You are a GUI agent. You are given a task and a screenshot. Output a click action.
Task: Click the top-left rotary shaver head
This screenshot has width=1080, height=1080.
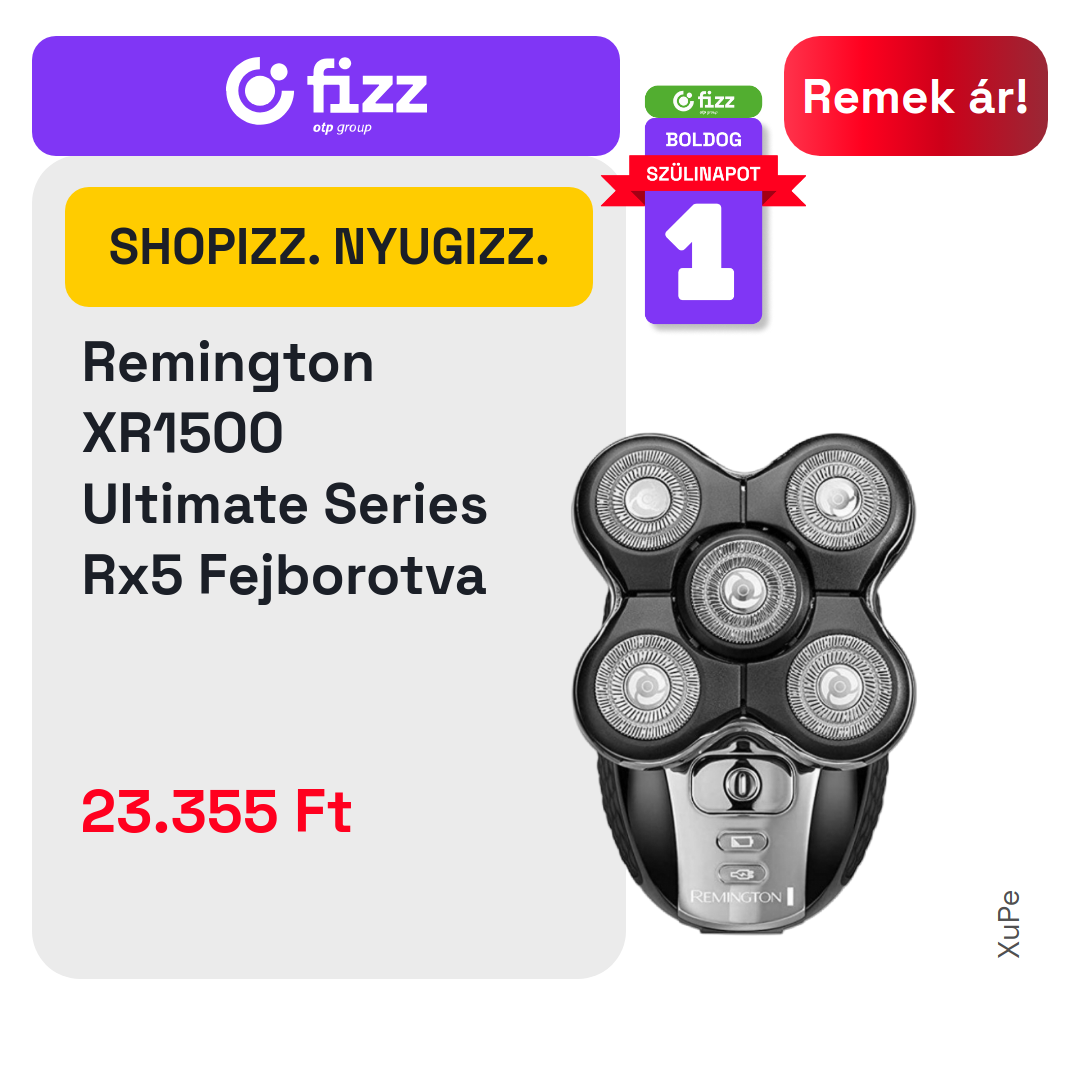coord(647,499)
